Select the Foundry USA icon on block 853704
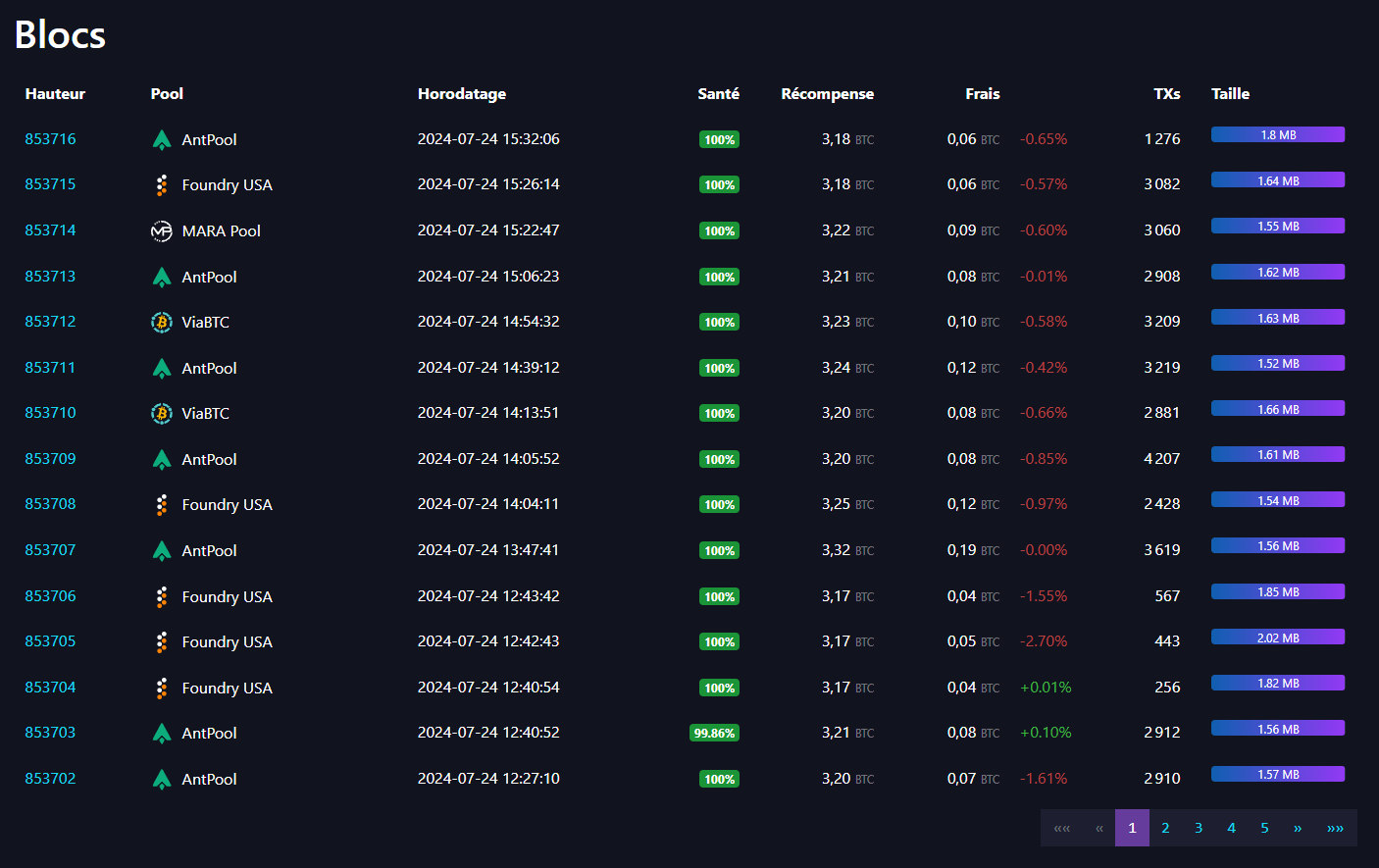This screenshot has height=868, width=1379. coord(162,688)
